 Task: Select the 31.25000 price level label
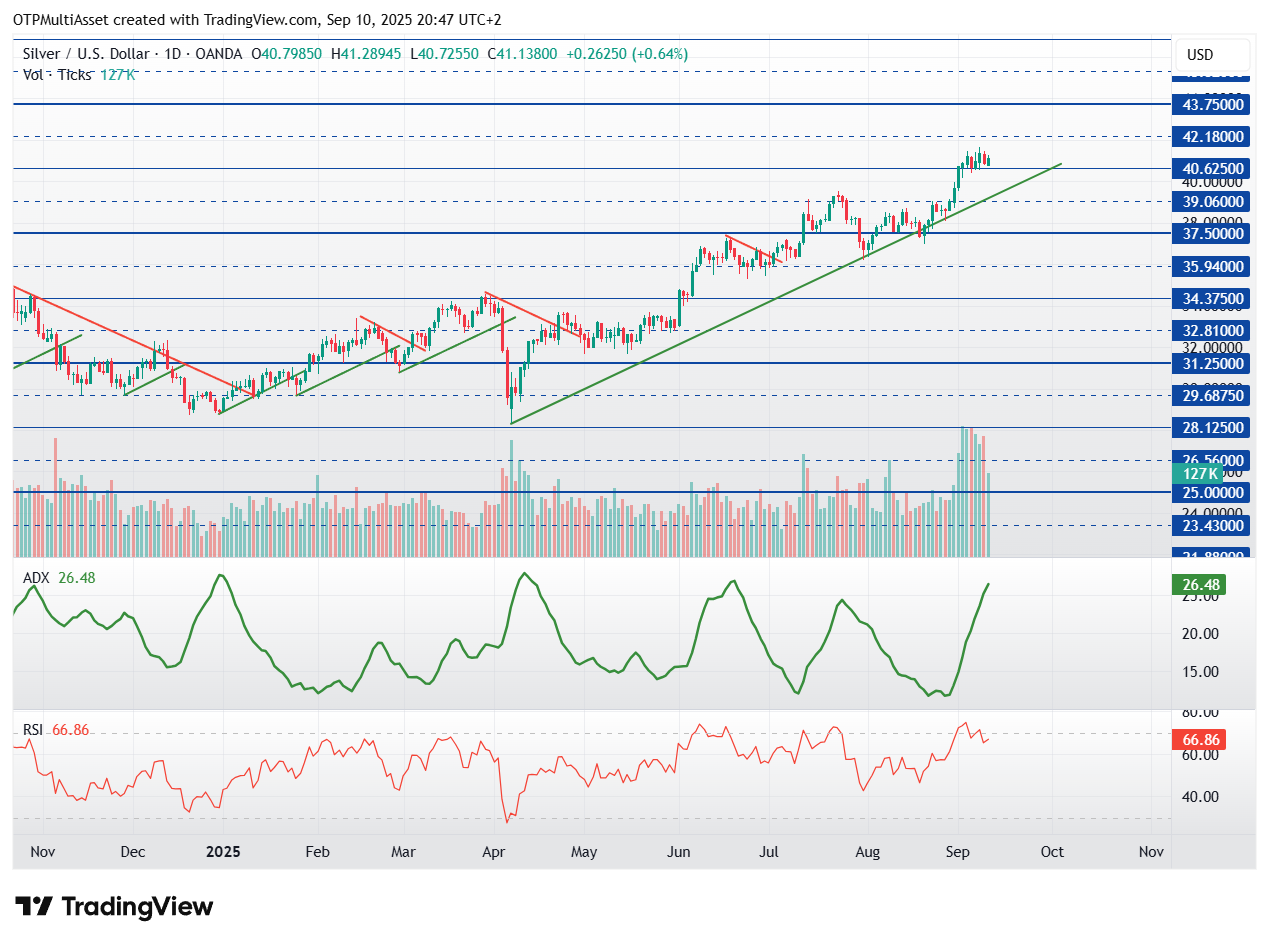[x=1212, y=363]
